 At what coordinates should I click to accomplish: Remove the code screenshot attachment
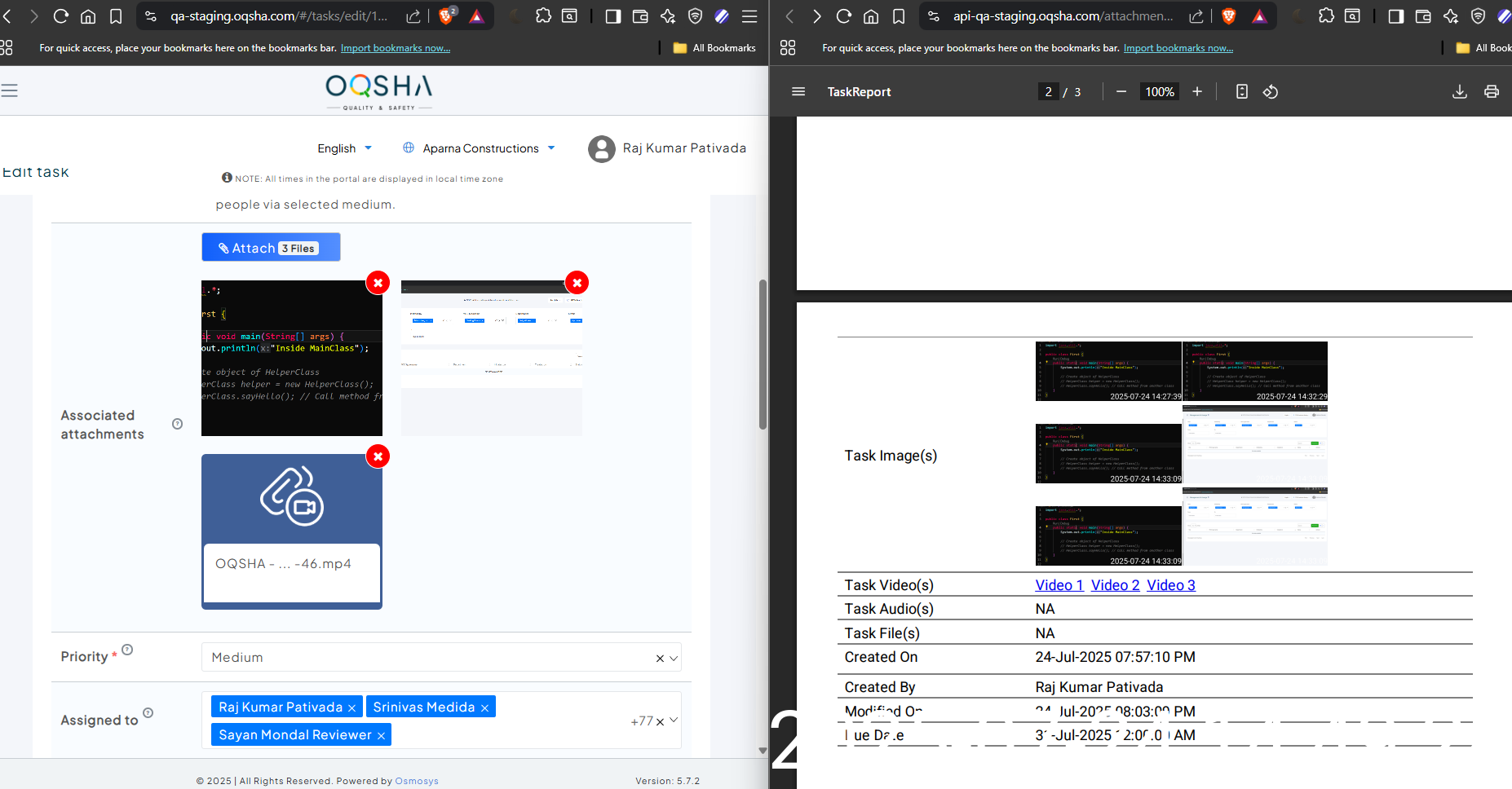(x=378, y=283)
